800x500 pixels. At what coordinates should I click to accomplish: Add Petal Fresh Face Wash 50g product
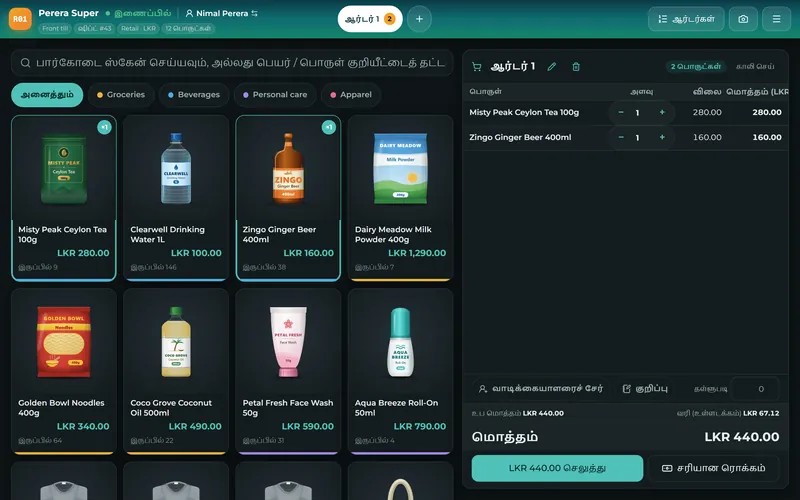(x=288, y=371)
